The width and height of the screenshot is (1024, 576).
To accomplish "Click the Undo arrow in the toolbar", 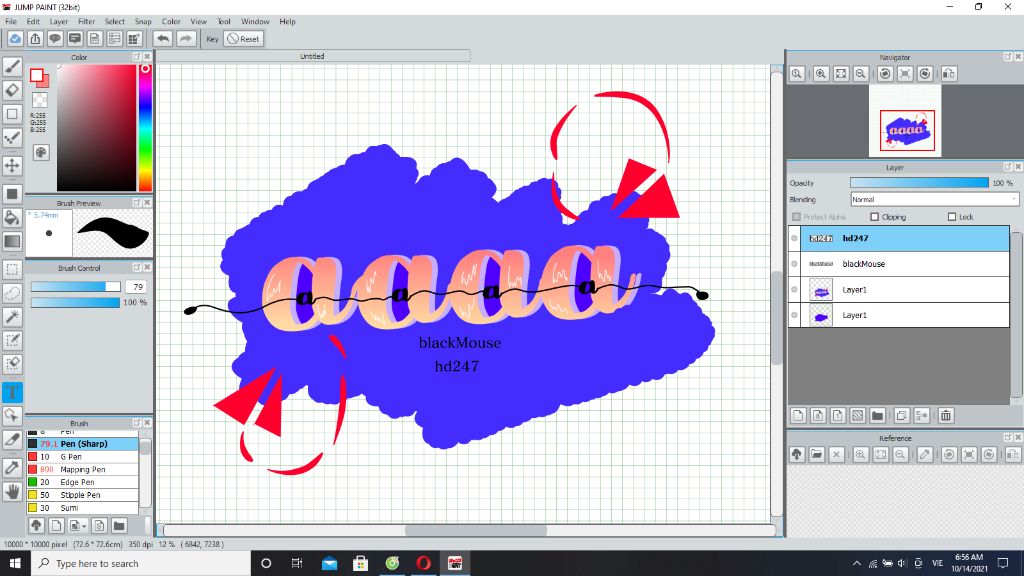I will [x=163, y=39].
